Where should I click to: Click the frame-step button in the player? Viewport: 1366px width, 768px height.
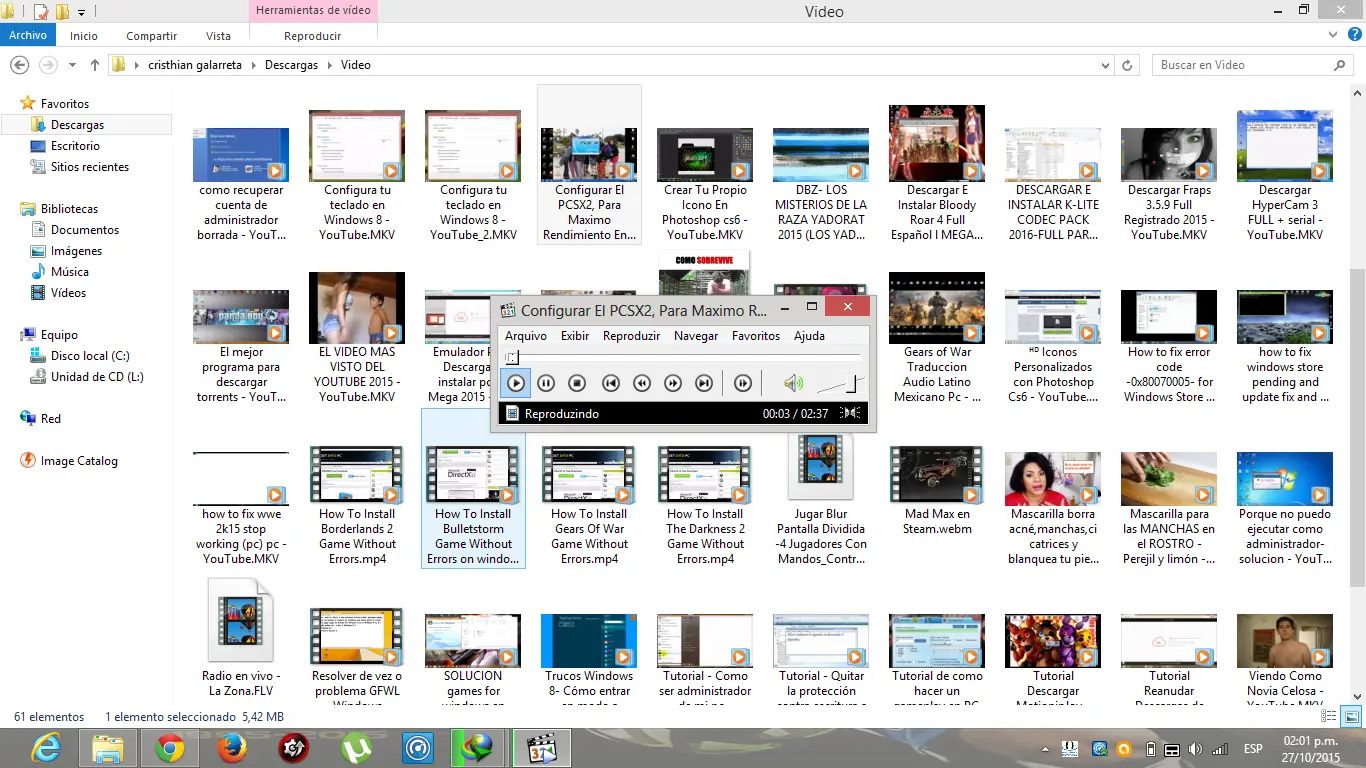(742, 383)
